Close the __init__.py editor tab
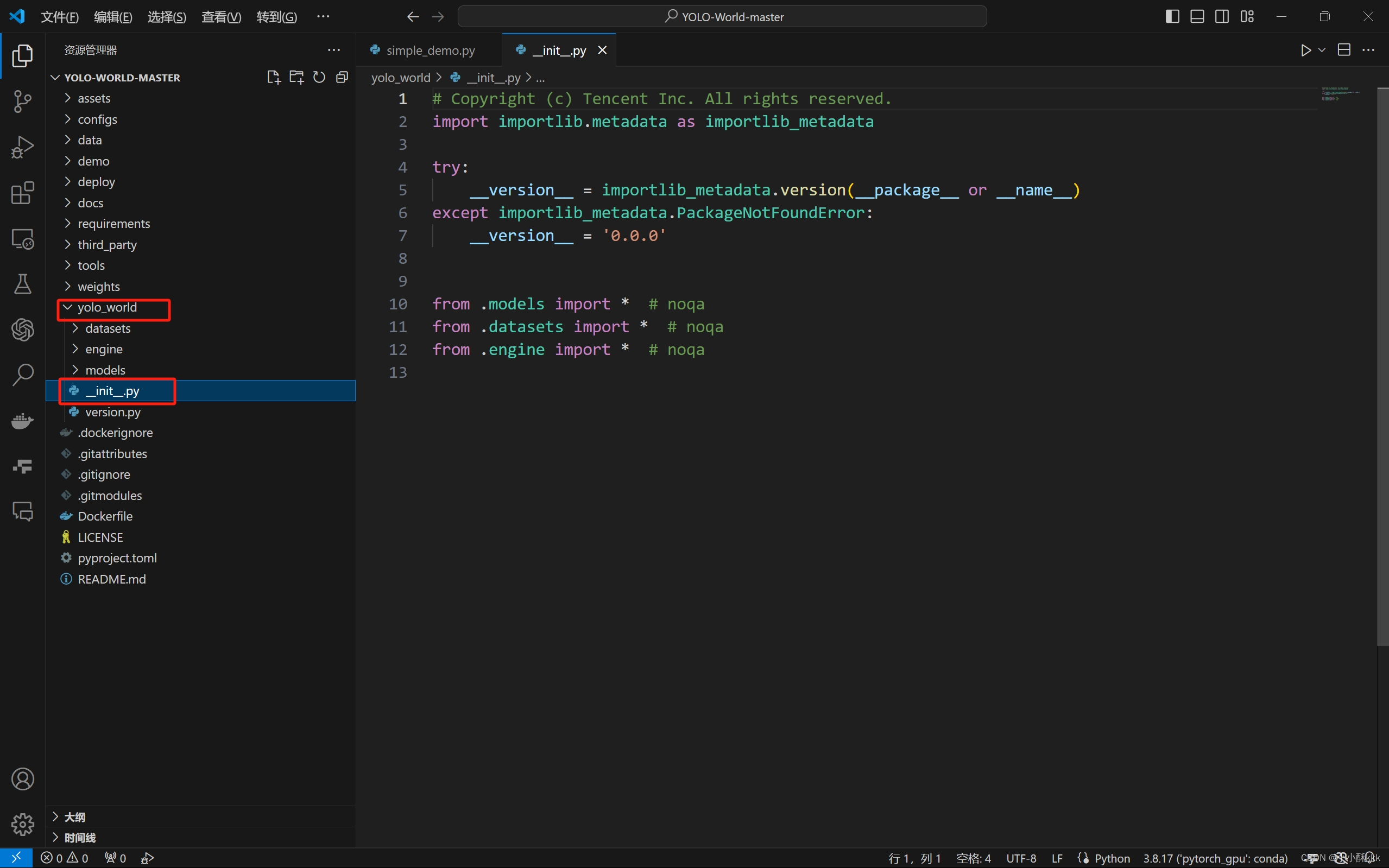The width and height of the screenshot is (1389, 868). [602, 50]
